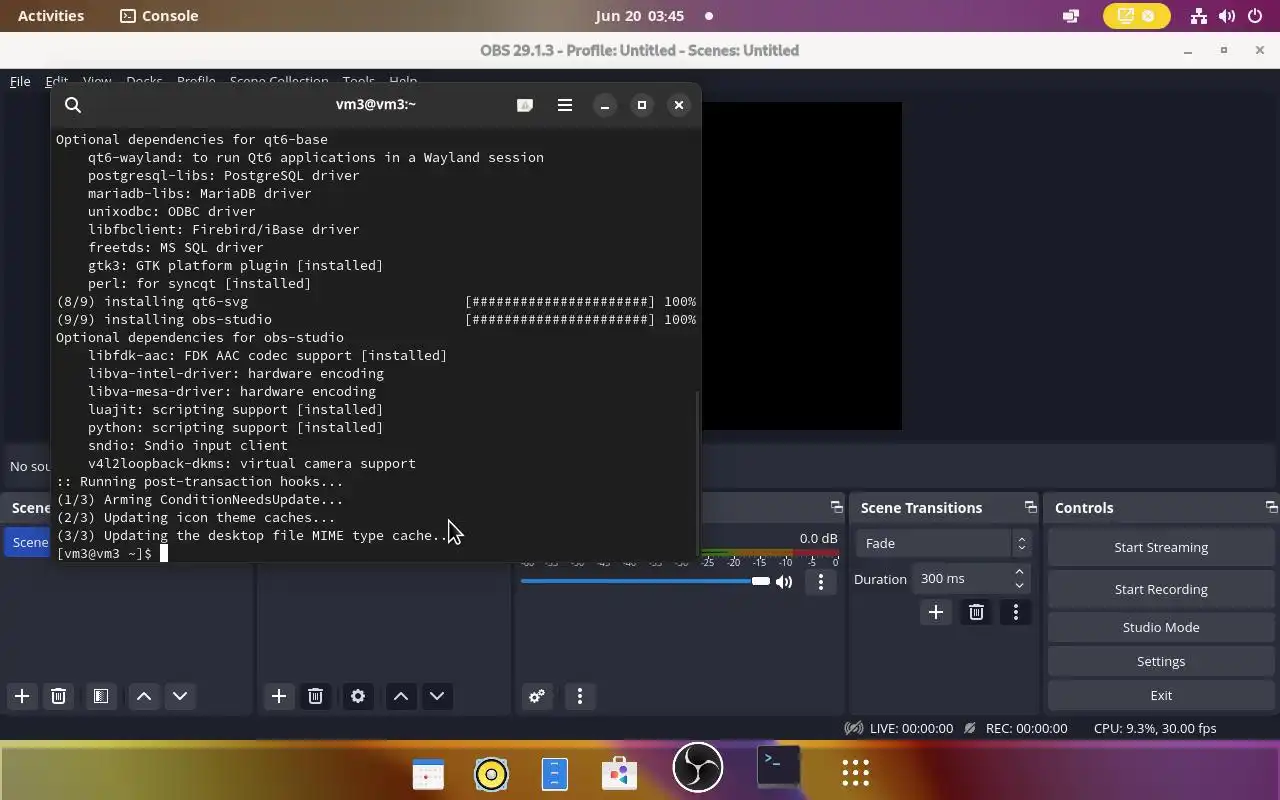This screenshot has height=800, width=1280.
Task: Click the black OBS preview canvas
Action: pos(802,266)
